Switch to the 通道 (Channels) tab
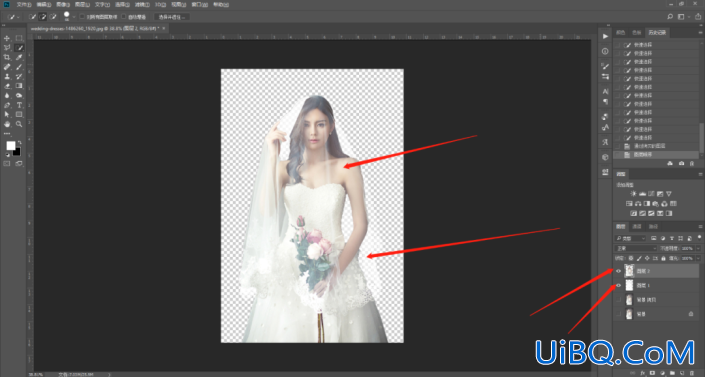 click(637, 226)
